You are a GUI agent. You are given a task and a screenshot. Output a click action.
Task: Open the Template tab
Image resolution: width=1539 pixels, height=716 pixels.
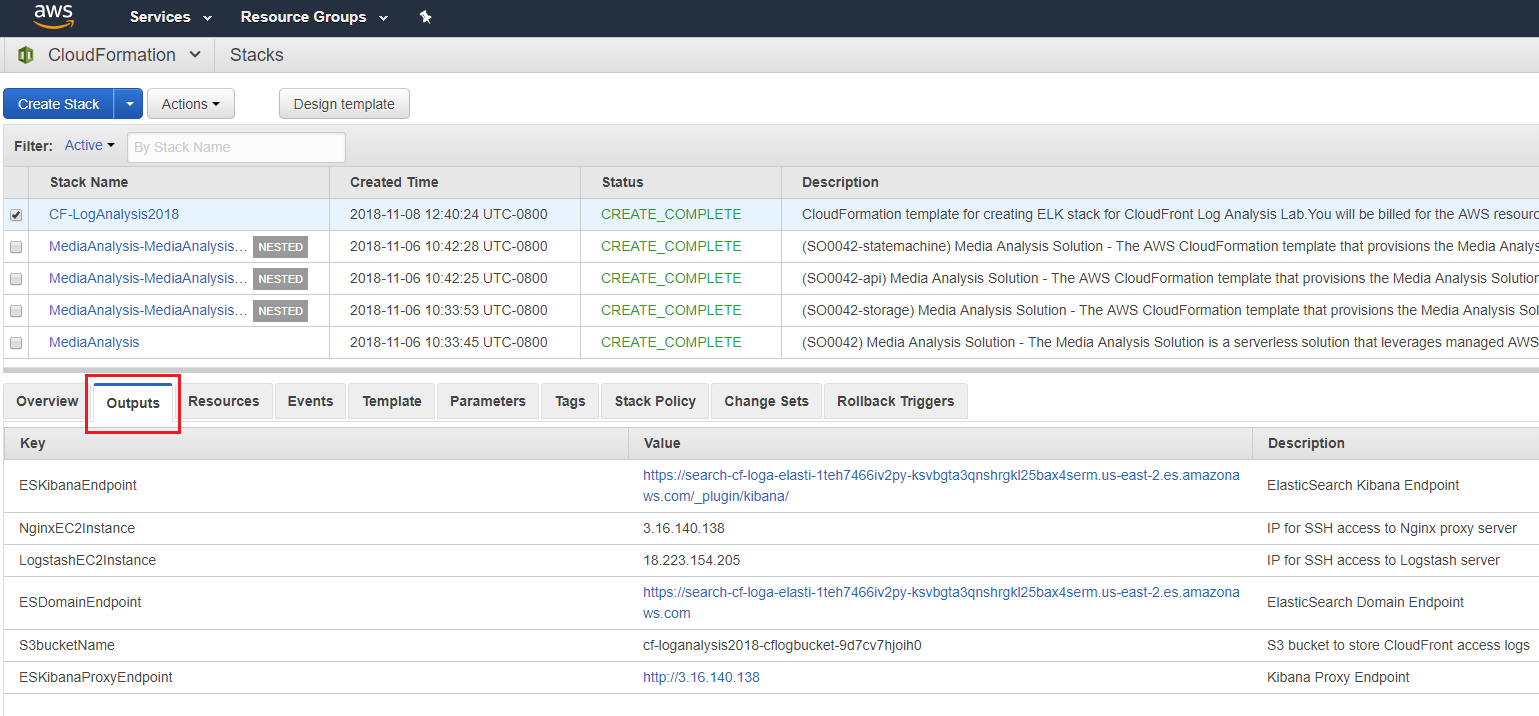point(392,401)
